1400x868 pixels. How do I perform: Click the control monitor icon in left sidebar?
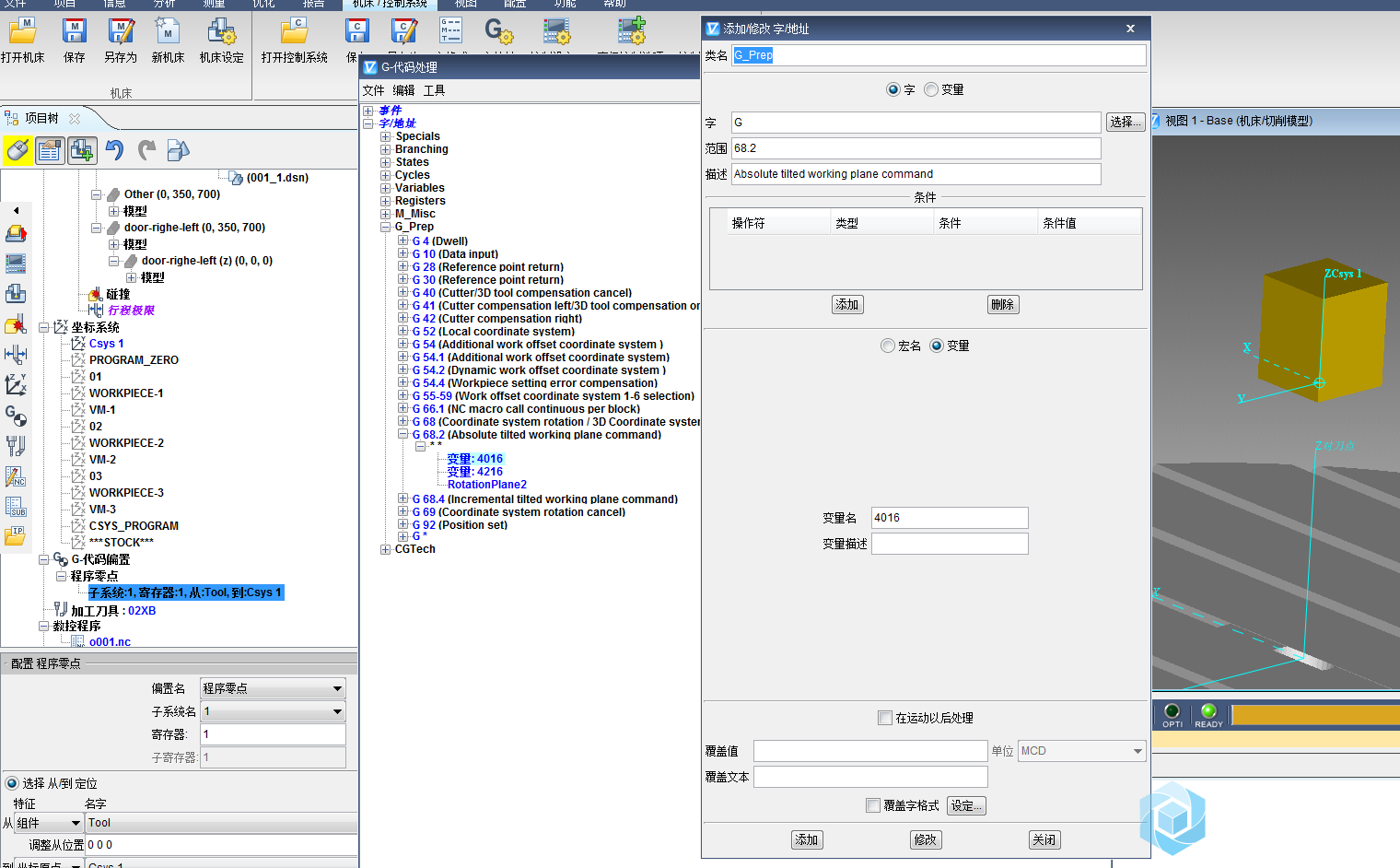[16, 264]
